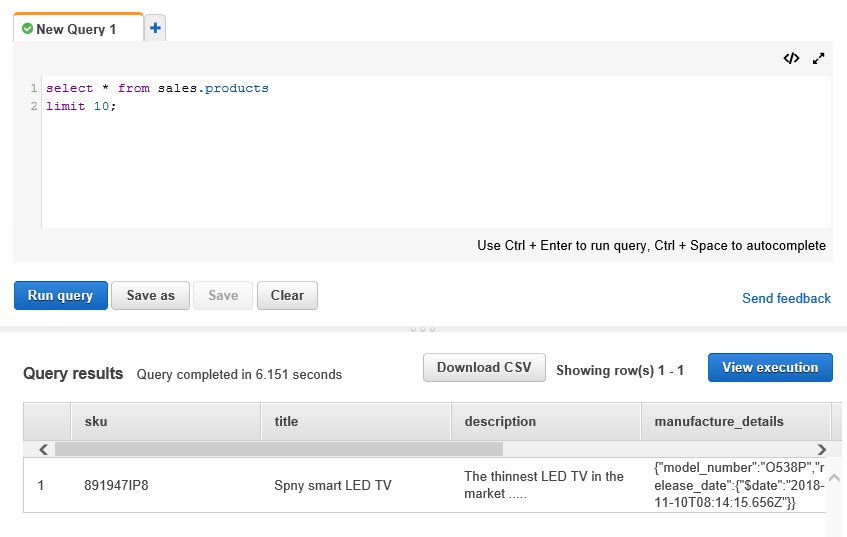Click the up chevron beside result row
Screen dimensions: 847x537
pos(834,478)
